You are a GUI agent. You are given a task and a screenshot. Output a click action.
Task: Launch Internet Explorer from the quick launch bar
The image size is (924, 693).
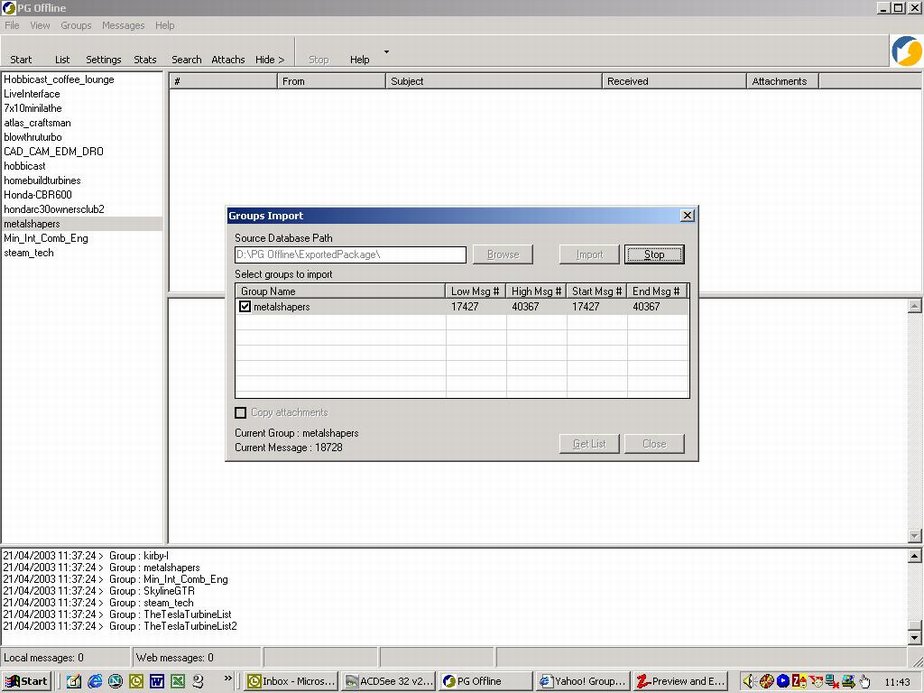(95, 681)
